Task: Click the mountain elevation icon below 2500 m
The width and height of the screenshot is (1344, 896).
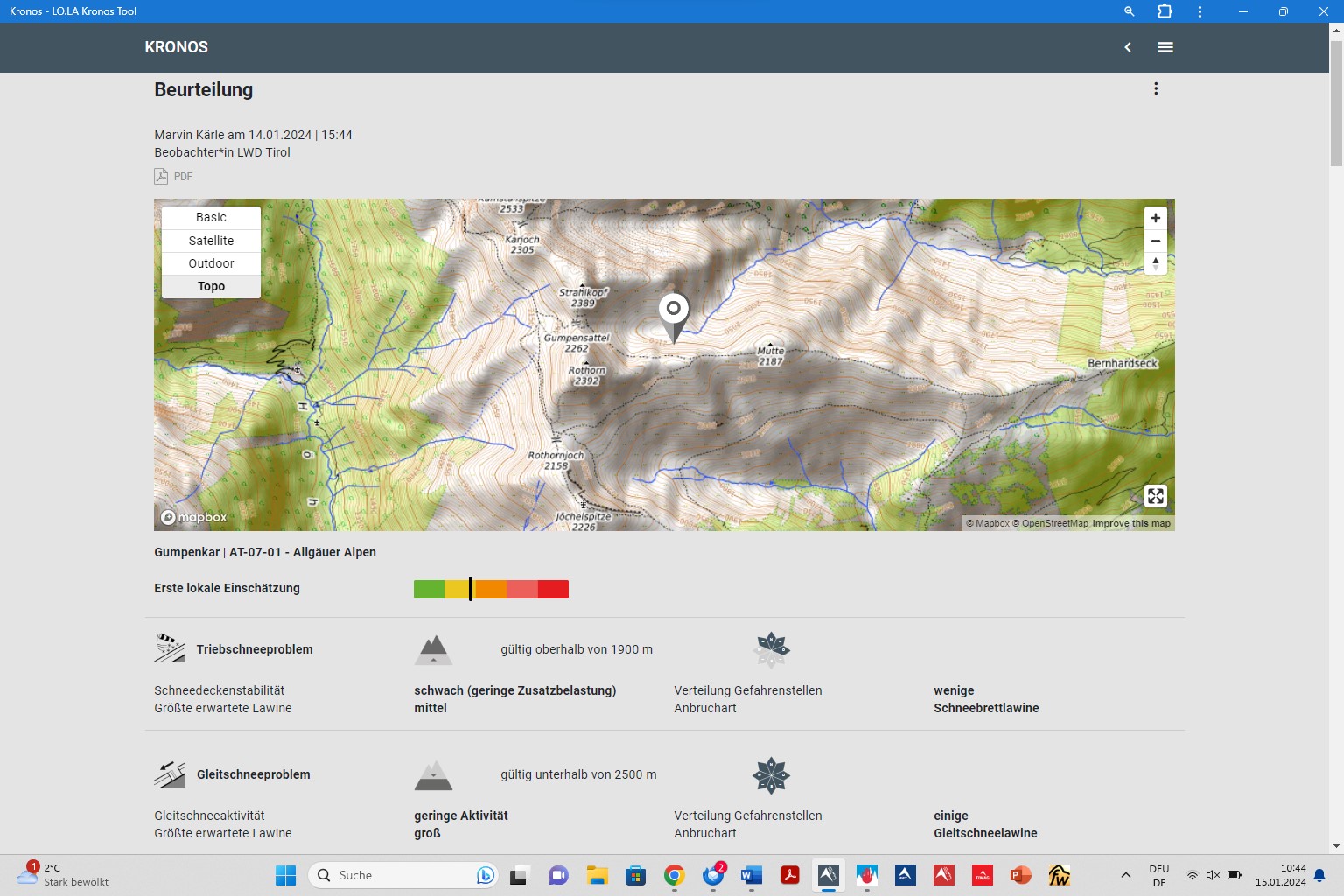Action: point(433,774)
